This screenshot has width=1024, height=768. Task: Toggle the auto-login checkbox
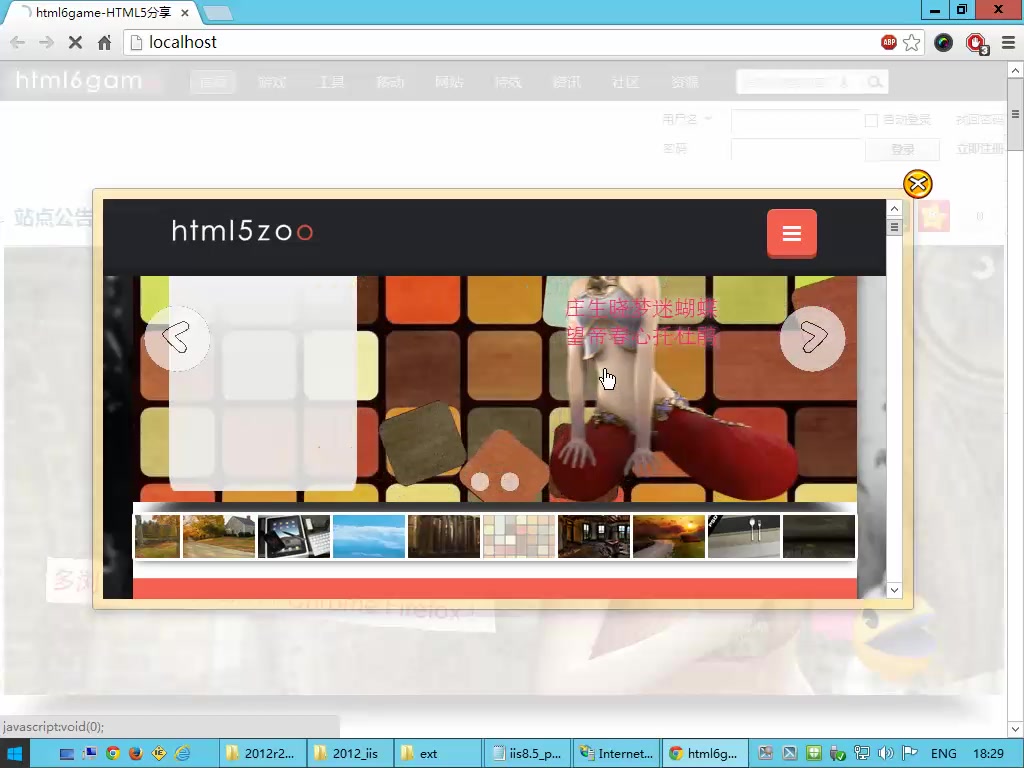(871, 120)
